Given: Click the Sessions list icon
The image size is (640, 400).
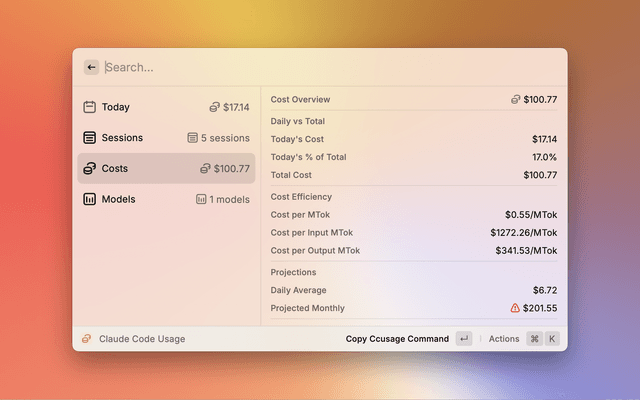Looking at the screenshot, I should pos(90,138).
